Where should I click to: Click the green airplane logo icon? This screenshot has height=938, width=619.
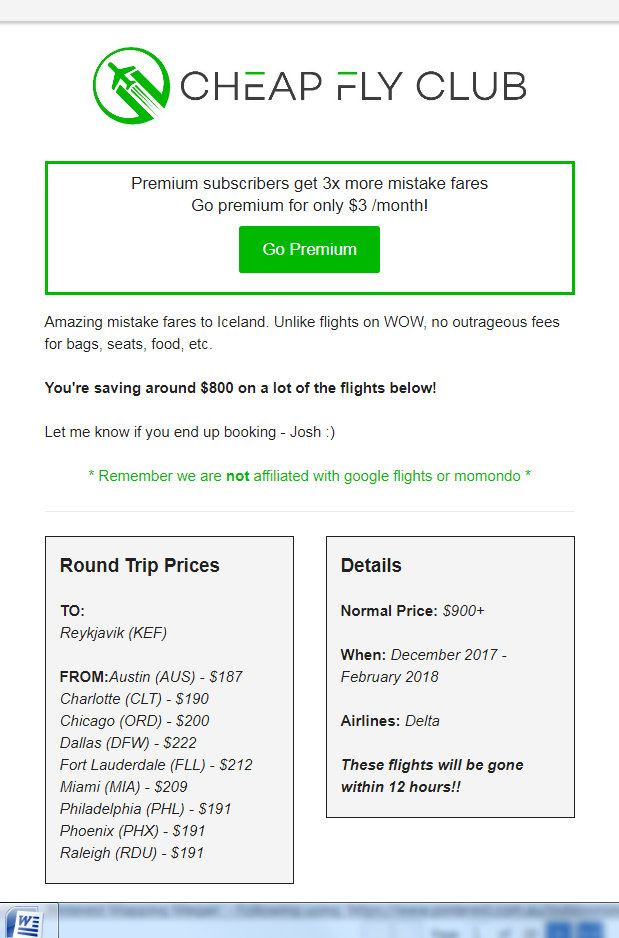click(131, 86)
